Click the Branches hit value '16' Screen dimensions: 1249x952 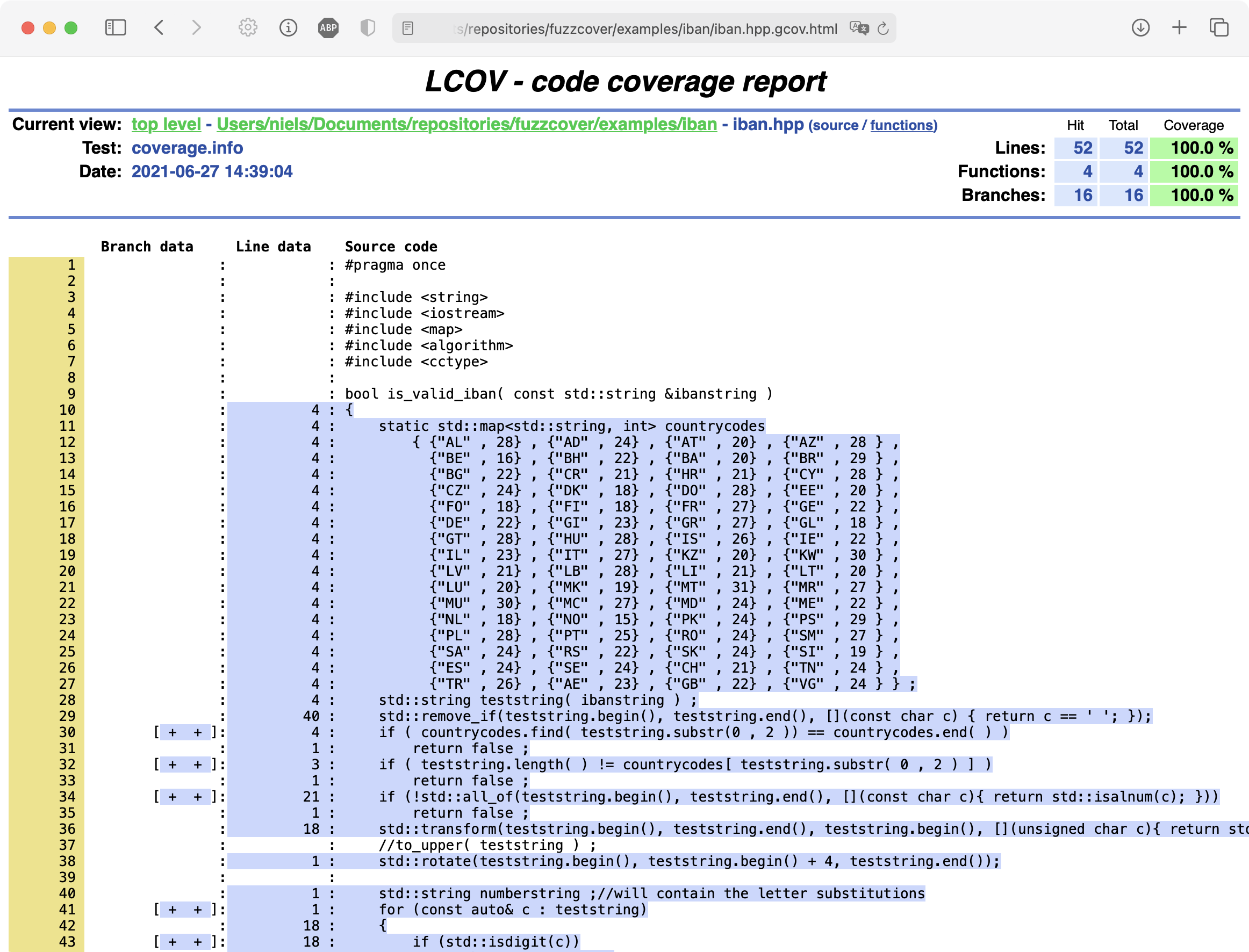[x=1076, y=196]
